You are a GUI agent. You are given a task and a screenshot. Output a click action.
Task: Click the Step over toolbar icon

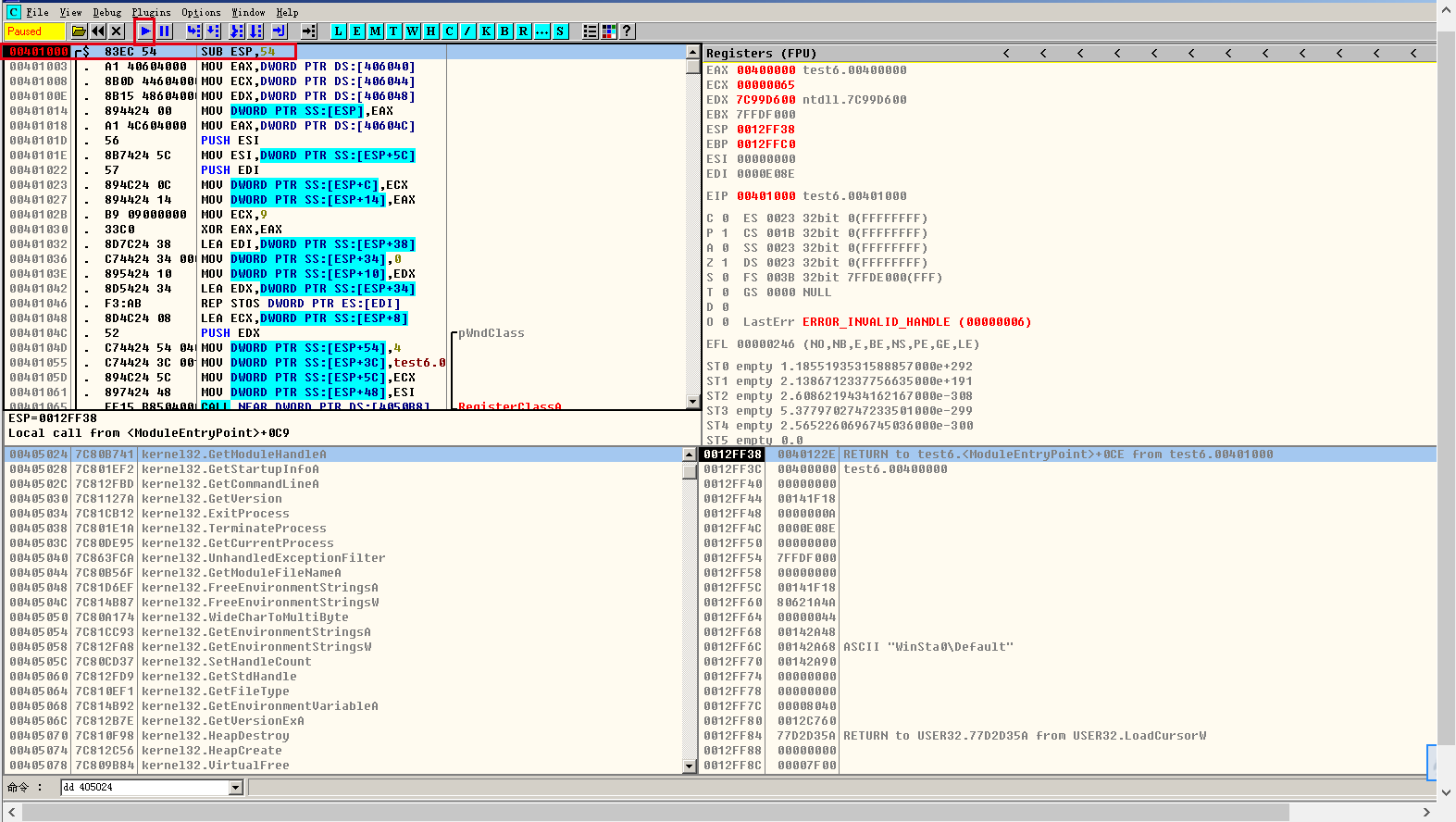tap(213, 31)
